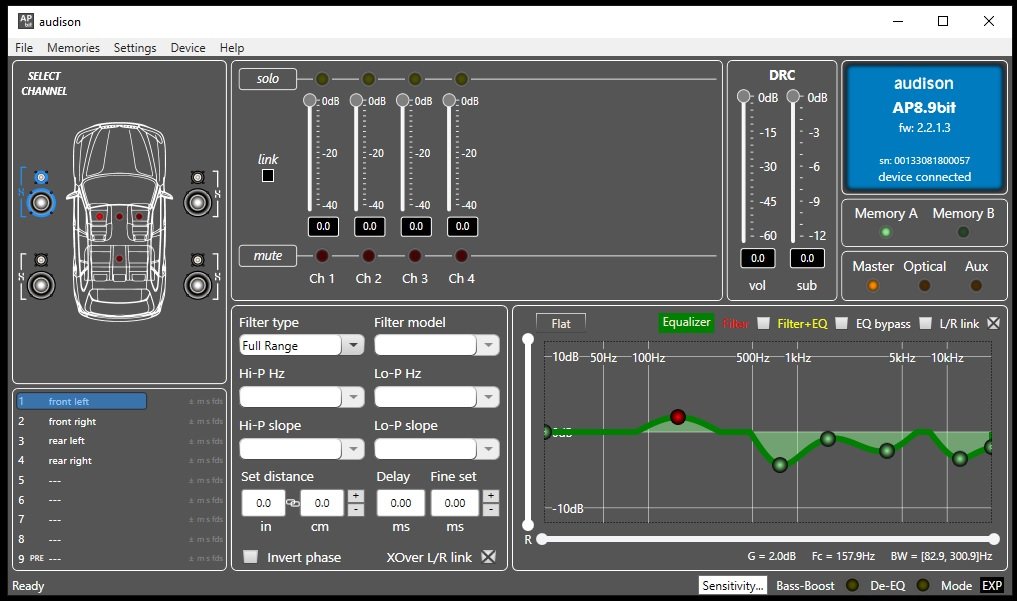The width and height of the screenshot is (1017, 601).
Task: Enable the Filter view checkbox
Action: (763, 323)
